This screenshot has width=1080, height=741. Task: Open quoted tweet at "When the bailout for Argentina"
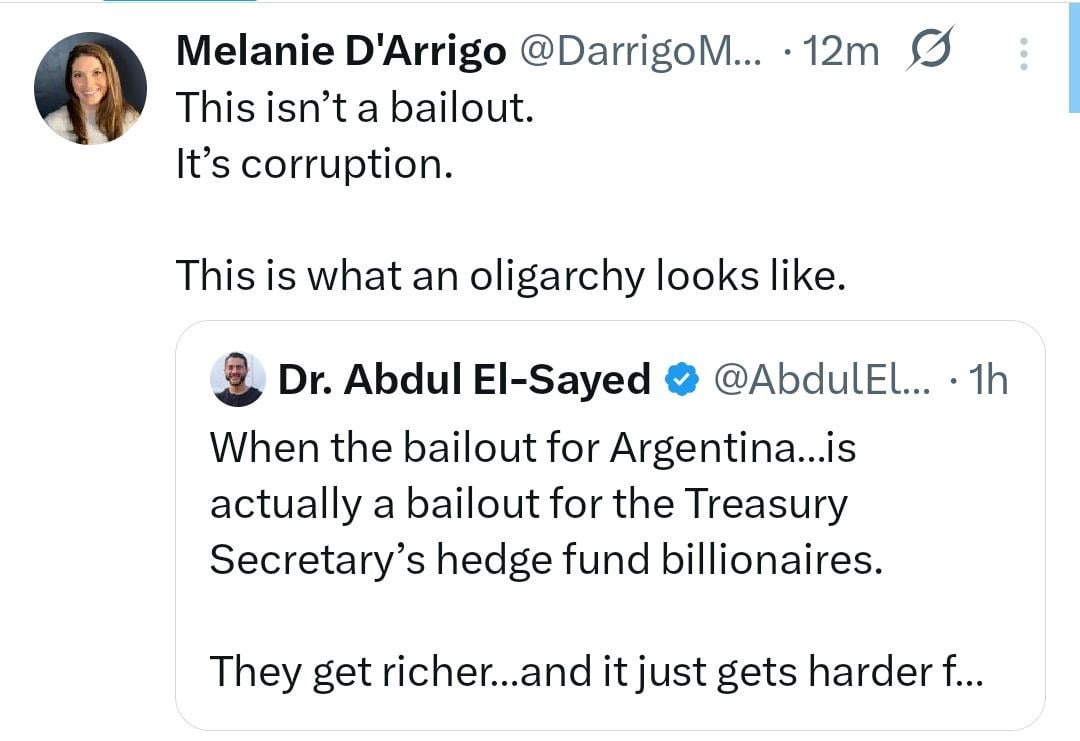pyautogui.click(x=532, y=448)
